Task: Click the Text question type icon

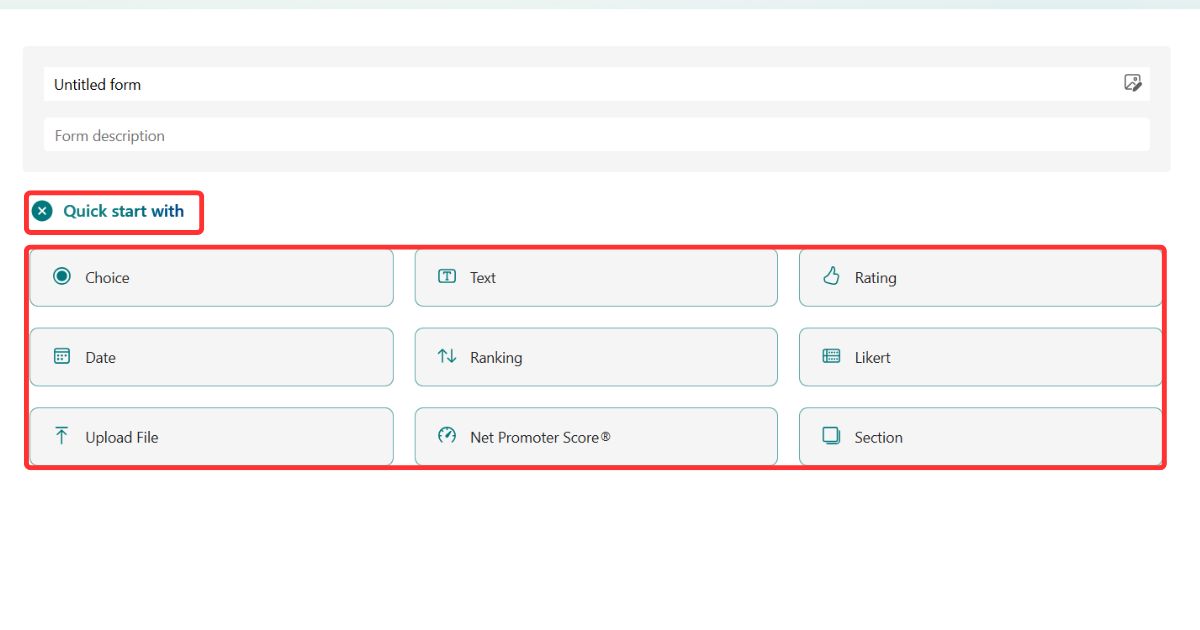Action: click(446, 277)
